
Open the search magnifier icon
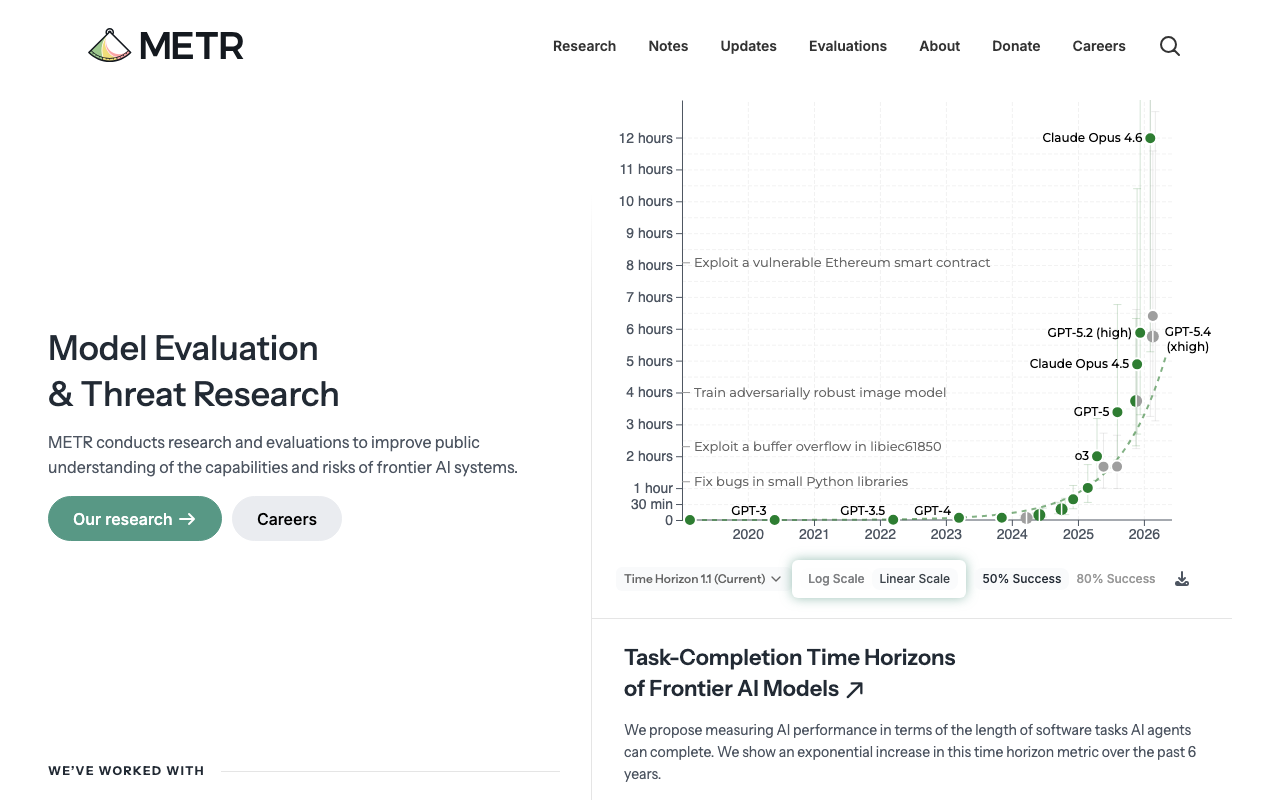1170,46
